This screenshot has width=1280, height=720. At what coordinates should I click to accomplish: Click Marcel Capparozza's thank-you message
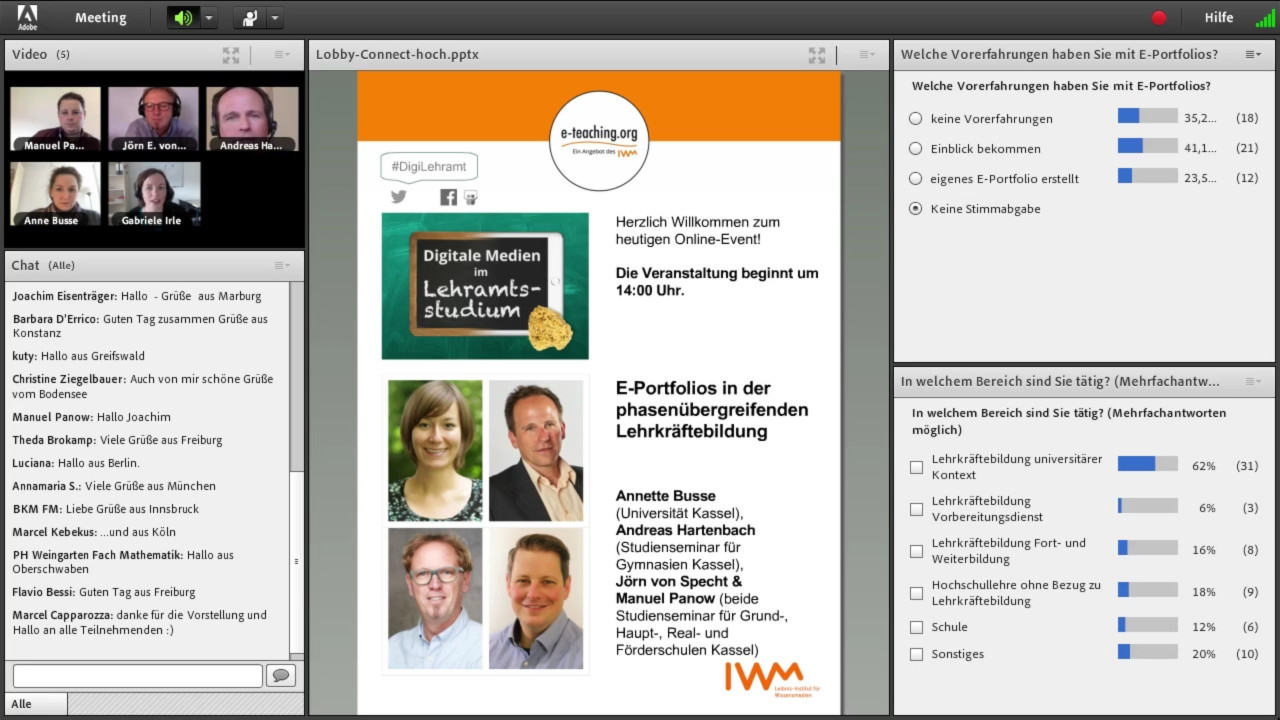tap(140, 623)
